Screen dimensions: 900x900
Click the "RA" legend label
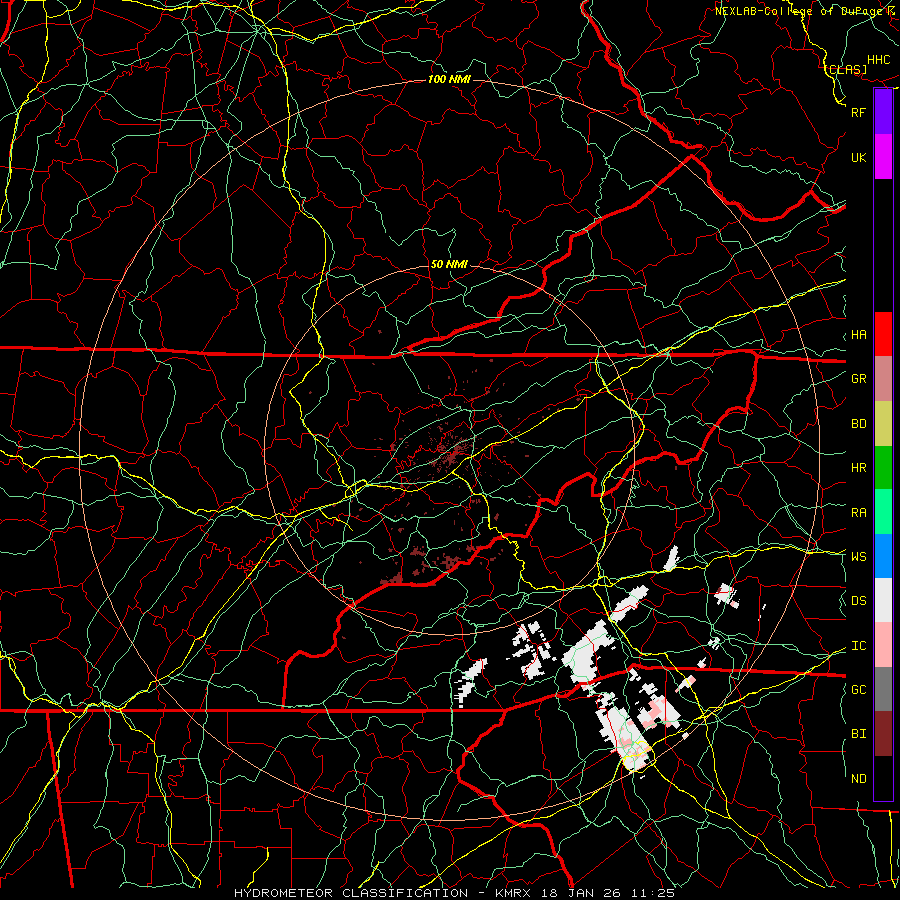pyautogui.click(x=859, y=513)
